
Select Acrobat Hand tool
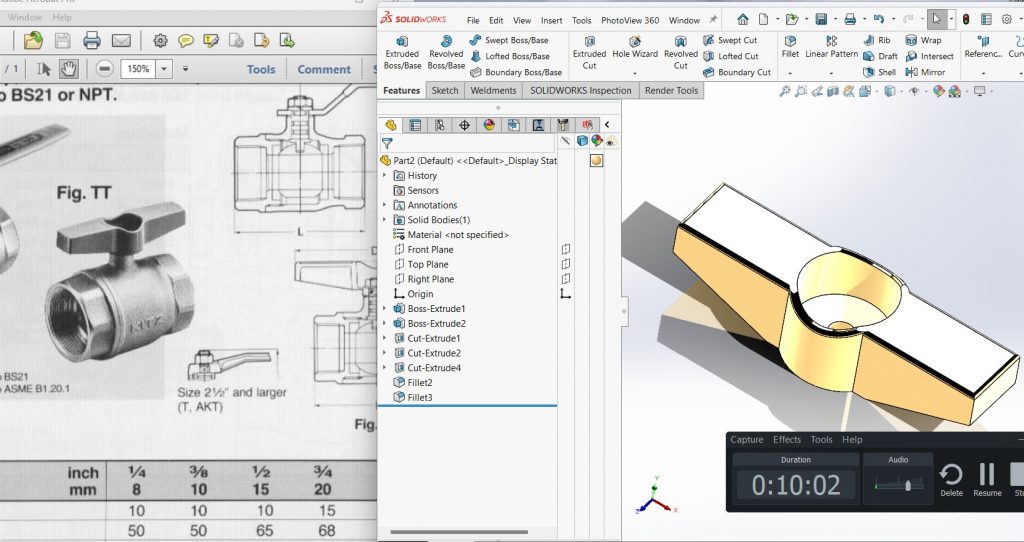[69, 68]
